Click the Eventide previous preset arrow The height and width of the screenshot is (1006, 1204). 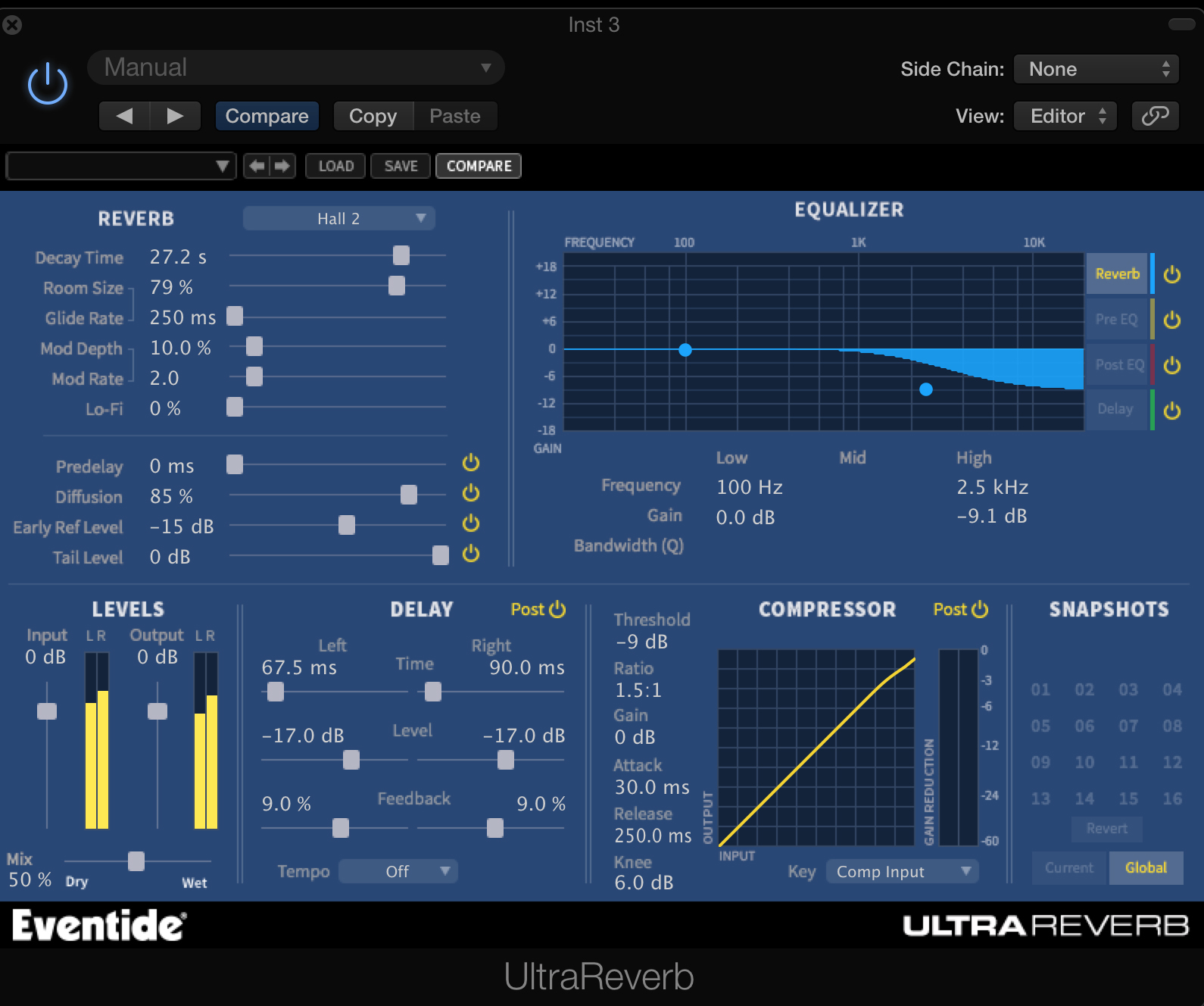coord(257,166)
